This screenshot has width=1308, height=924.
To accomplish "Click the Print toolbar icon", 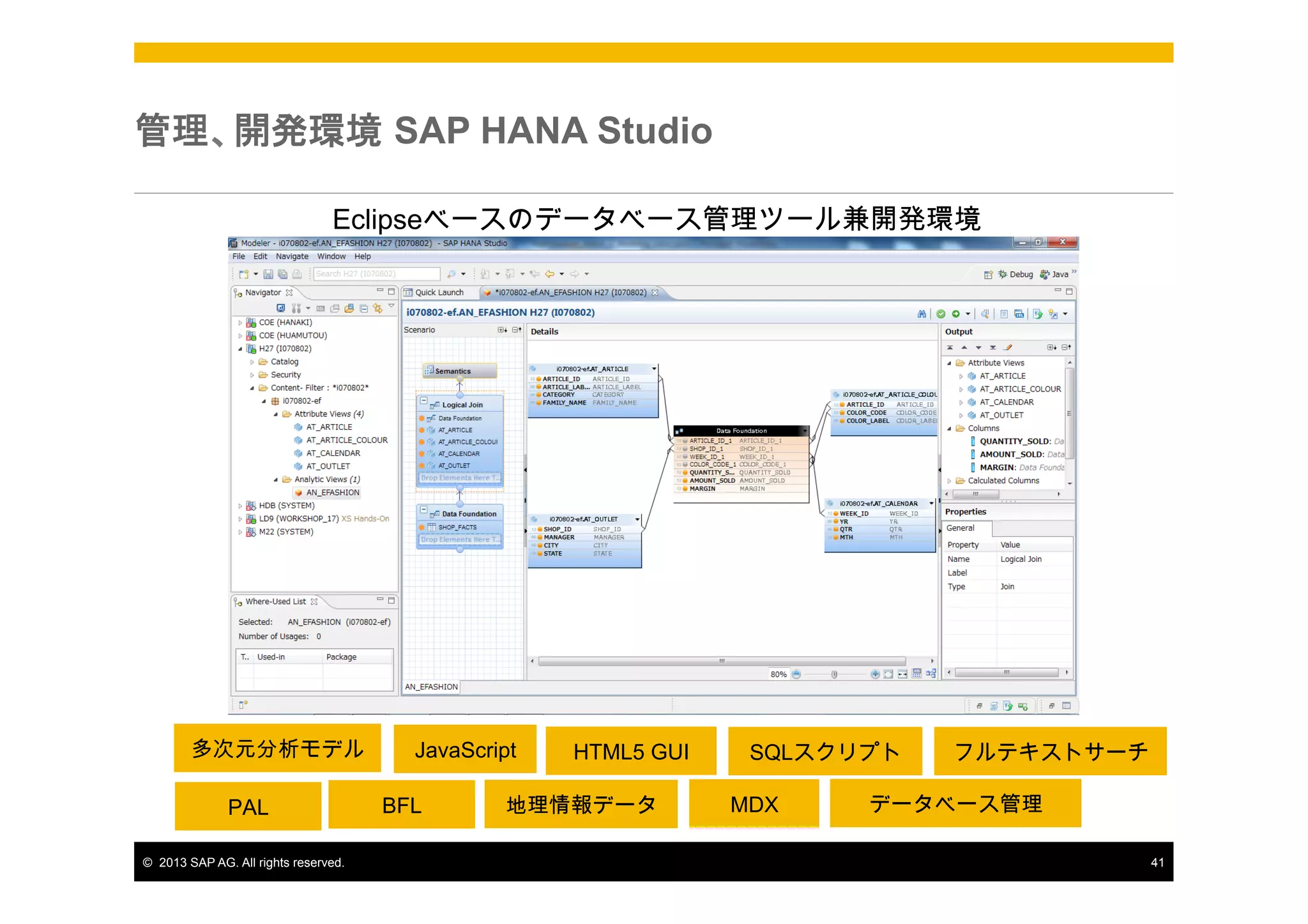I will pyautogui.click(x=297, y=275).
